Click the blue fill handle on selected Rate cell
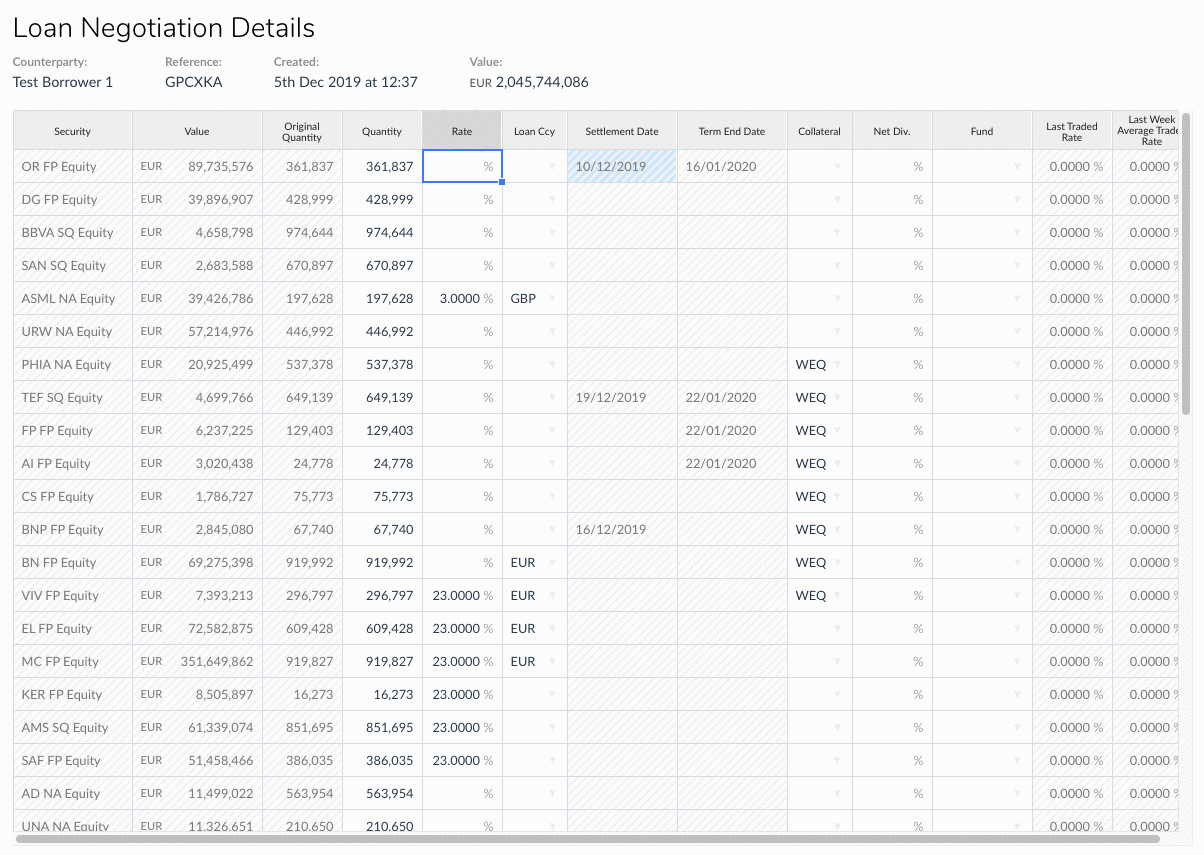Image resolution: width=1204 pixels, height=855 pixels. point(501,182)
